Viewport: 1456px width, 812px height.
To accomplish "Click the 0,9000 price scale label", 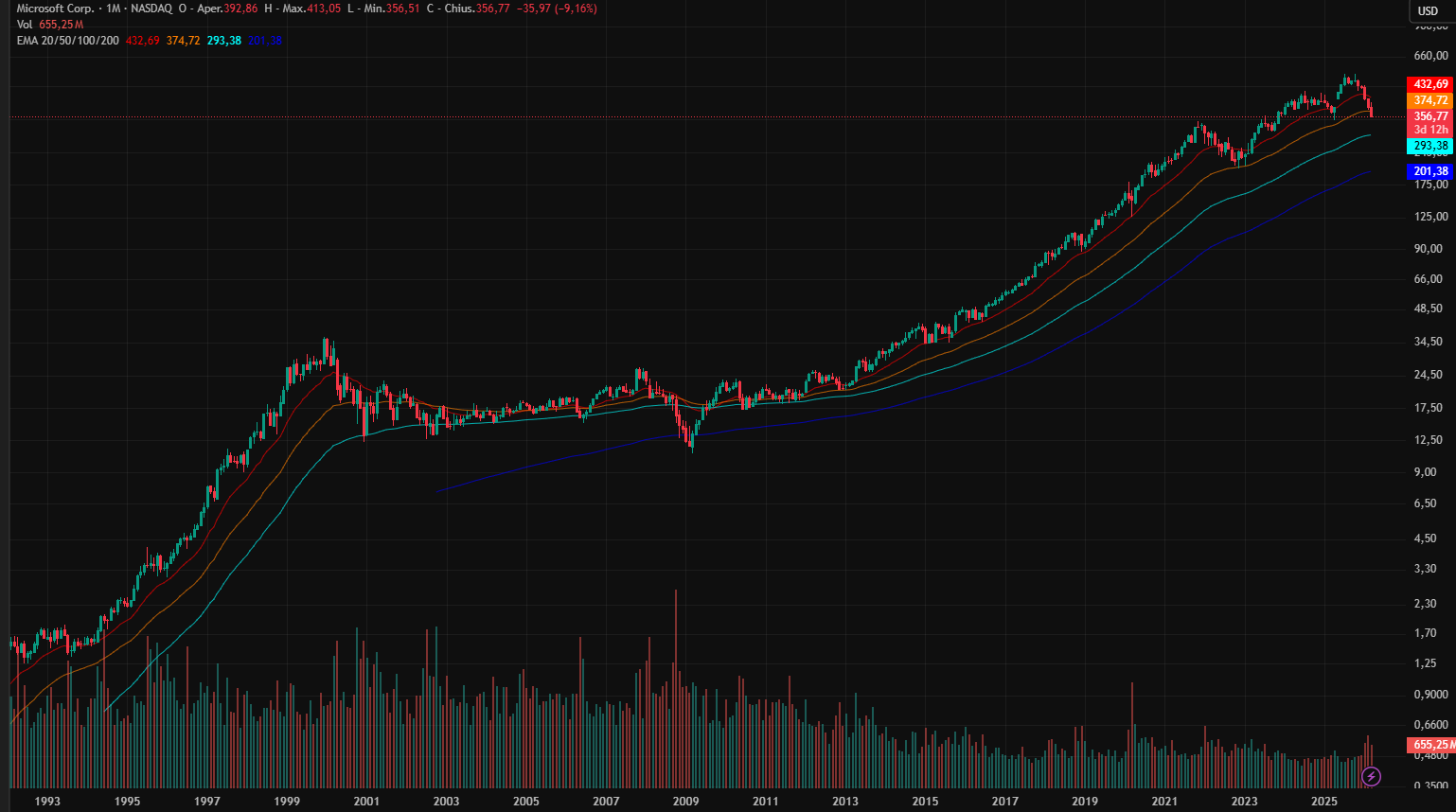I will 1430,695.
